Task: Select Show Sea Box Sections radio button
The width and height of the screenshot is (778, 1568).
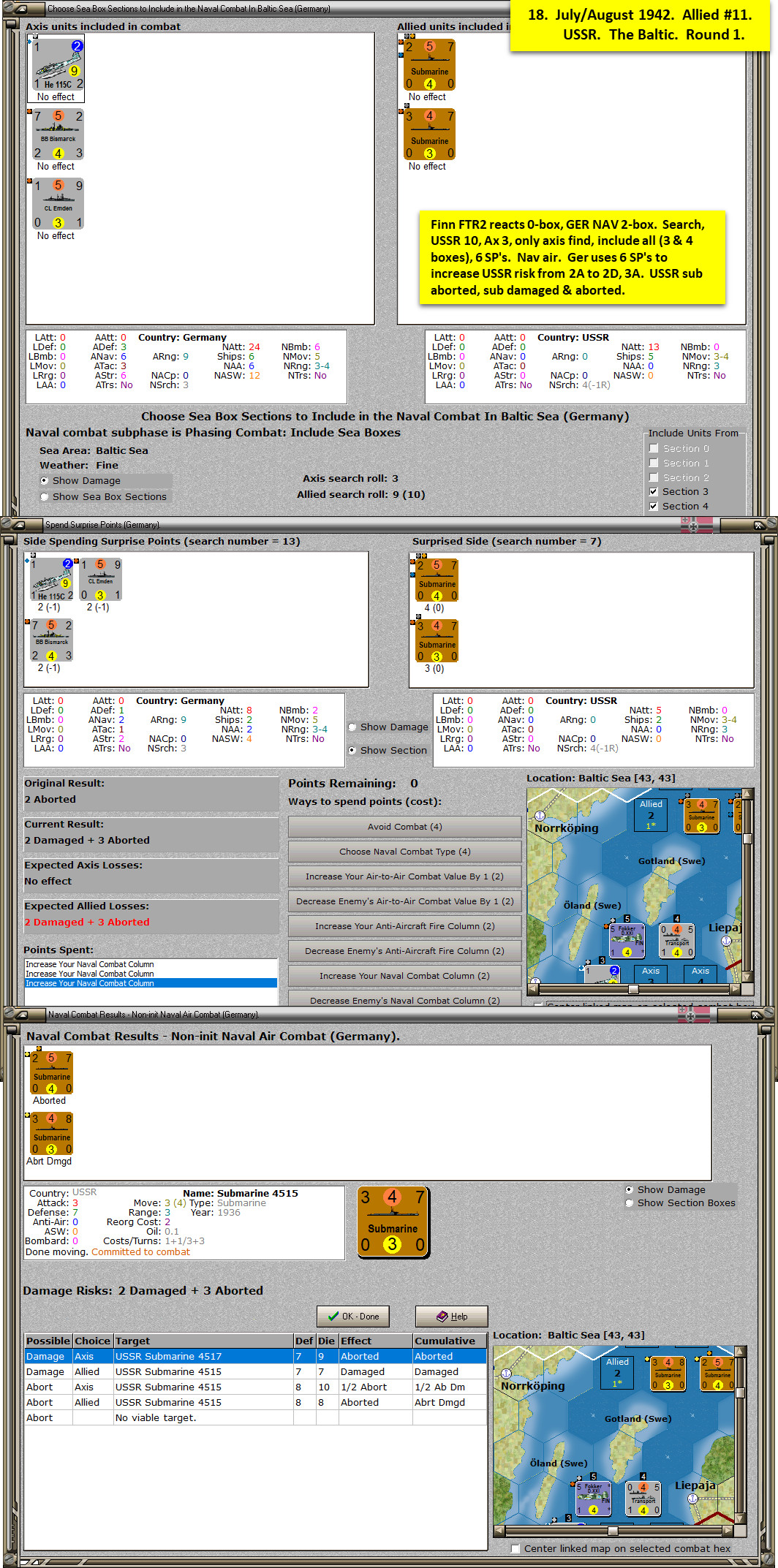Action: [45, 497]
